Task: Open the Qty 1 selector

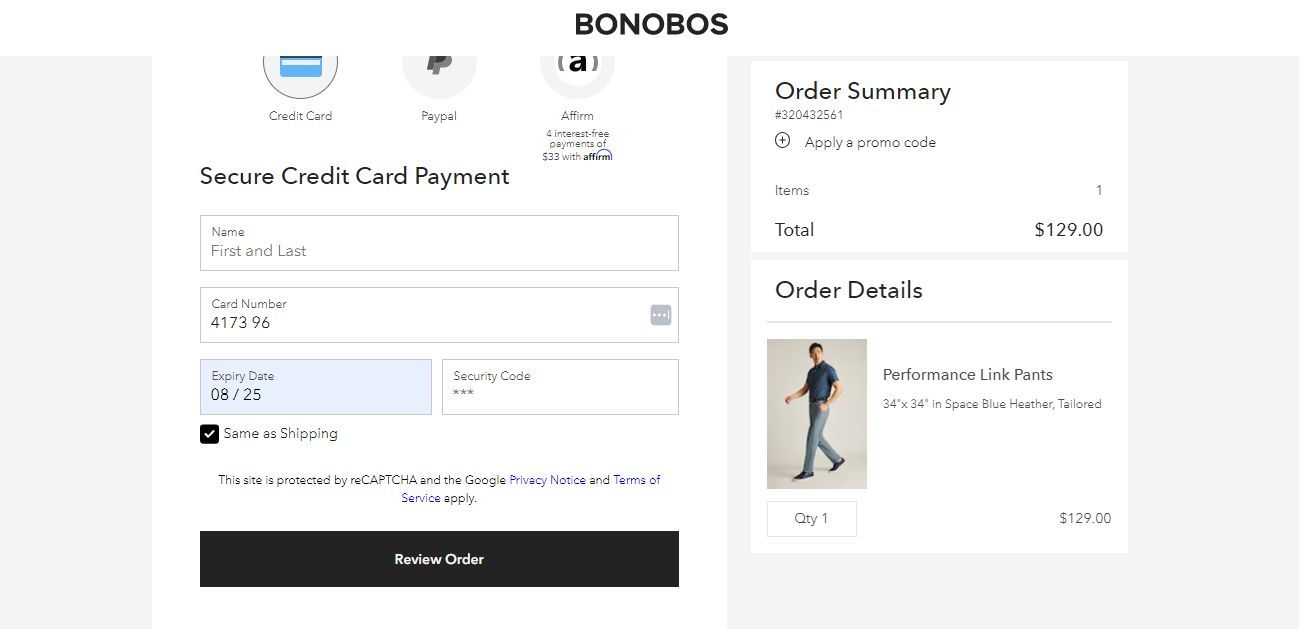Action: (x=811, y=518)
